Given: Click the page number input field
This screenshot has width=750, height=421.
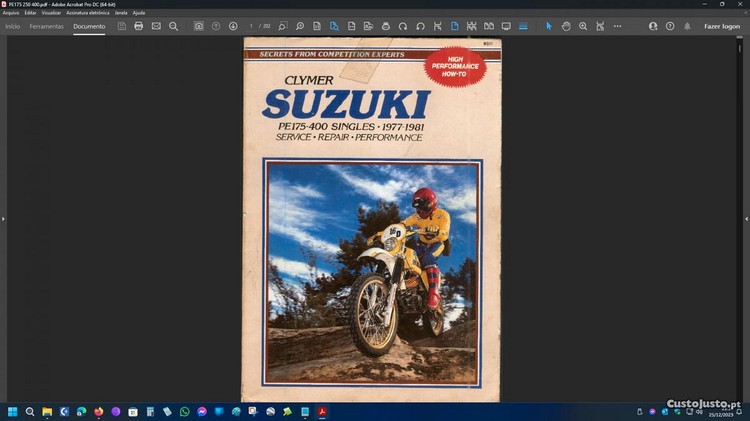Looking at the screenshot, I should (x=252, y=26).
